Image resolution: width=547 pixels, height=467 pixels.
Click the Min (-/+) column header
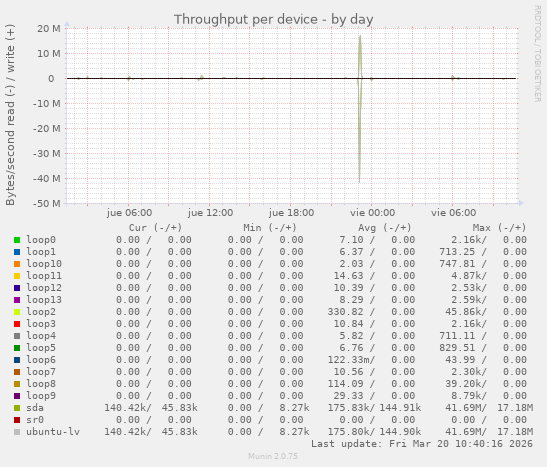[x=270, y=228]
